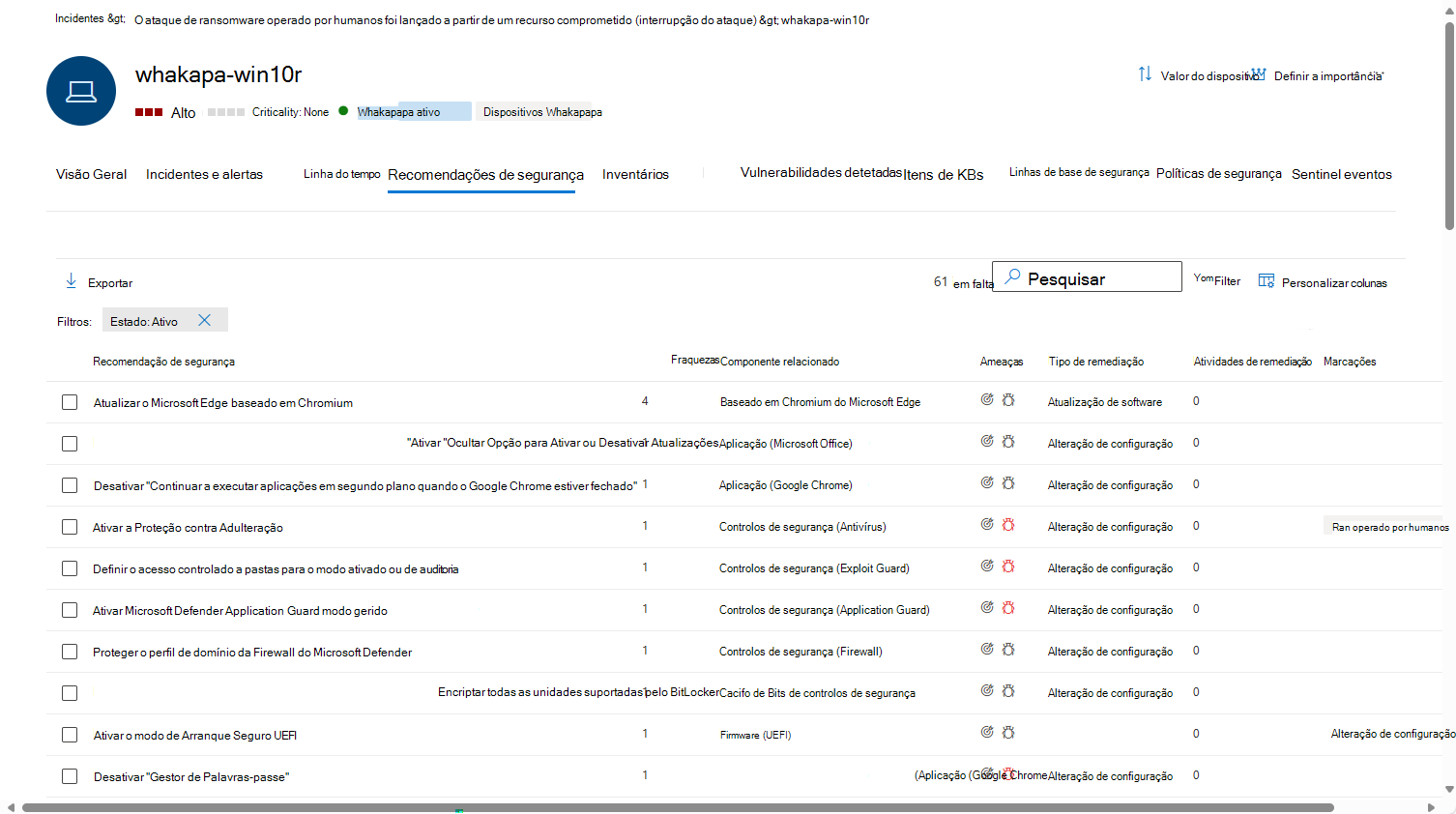Click the ransomware incident breadcrumb link

point(444,20)
